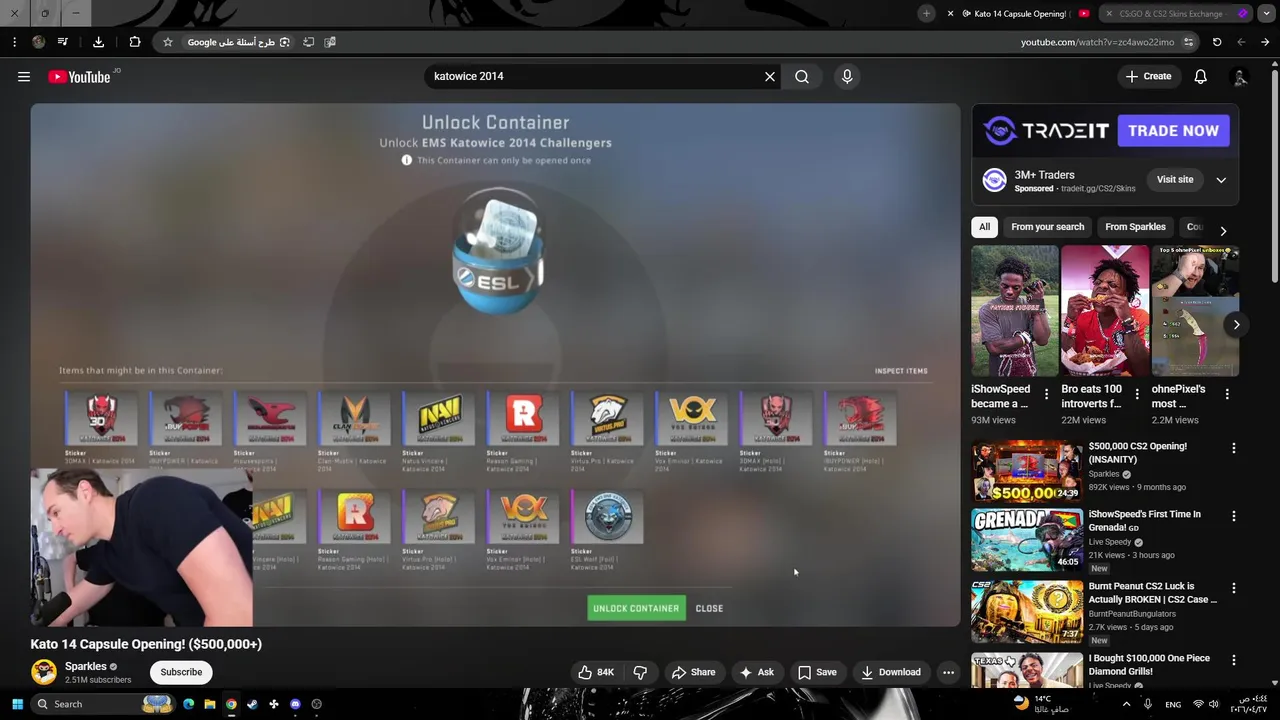Bookmark this page with the star
Screen dimensions: 1280x720
[168, 42]
